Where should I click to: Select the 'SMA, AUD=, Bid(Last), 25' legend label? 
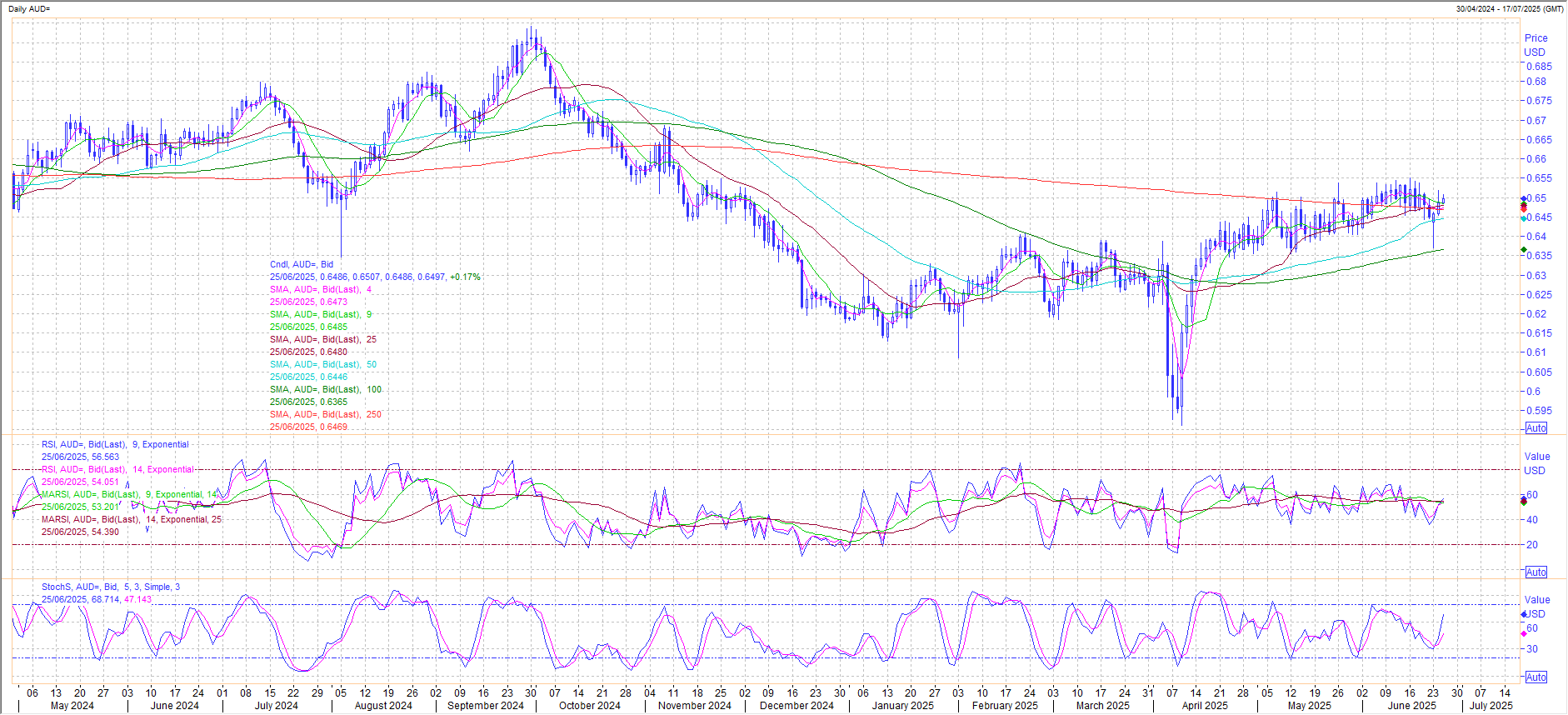[x=323, y=340]
